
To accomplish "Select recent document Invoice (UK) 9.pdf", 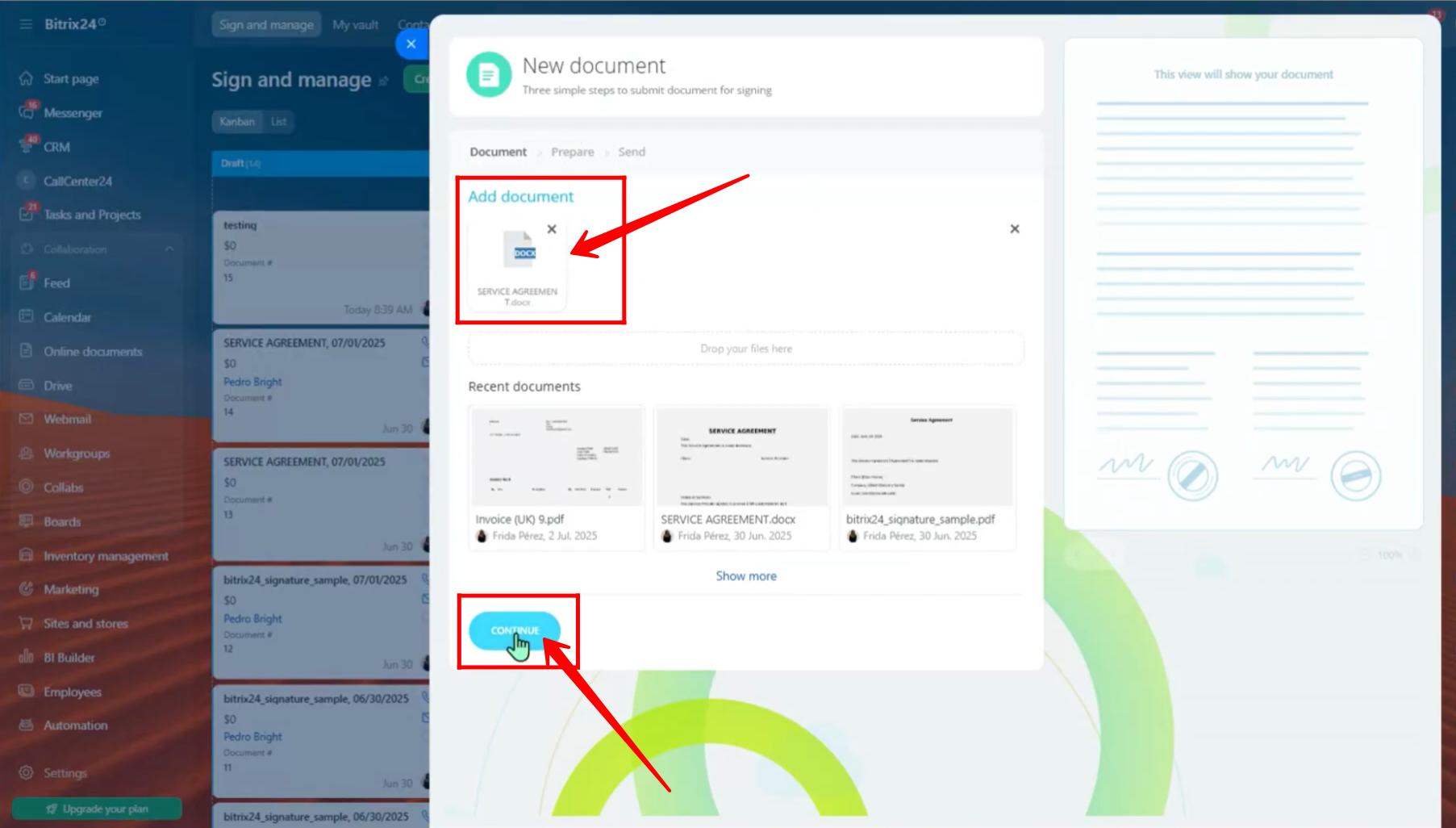I will click(x=557, y=478).
